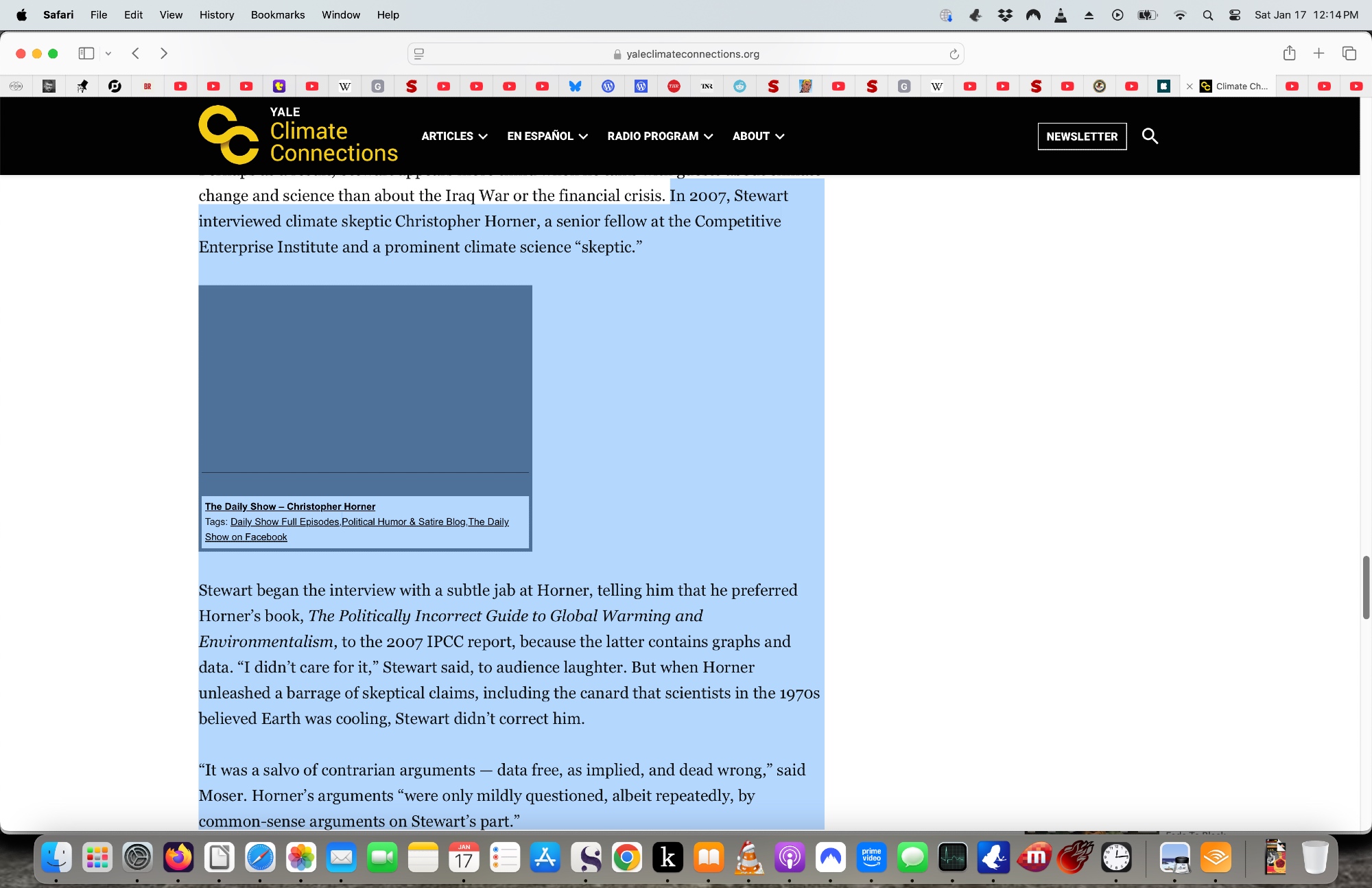
Task: Click the page vertical scrollbar thumb
Action: pyautogui.click(x=1366, y=587)
